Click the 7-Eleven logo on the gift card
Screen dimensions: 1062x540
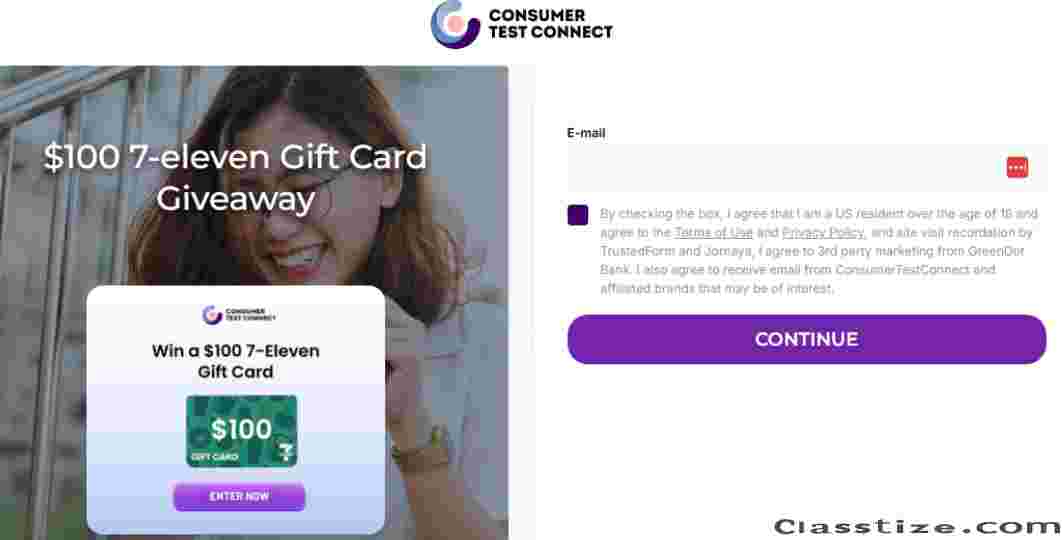point(286,451)
